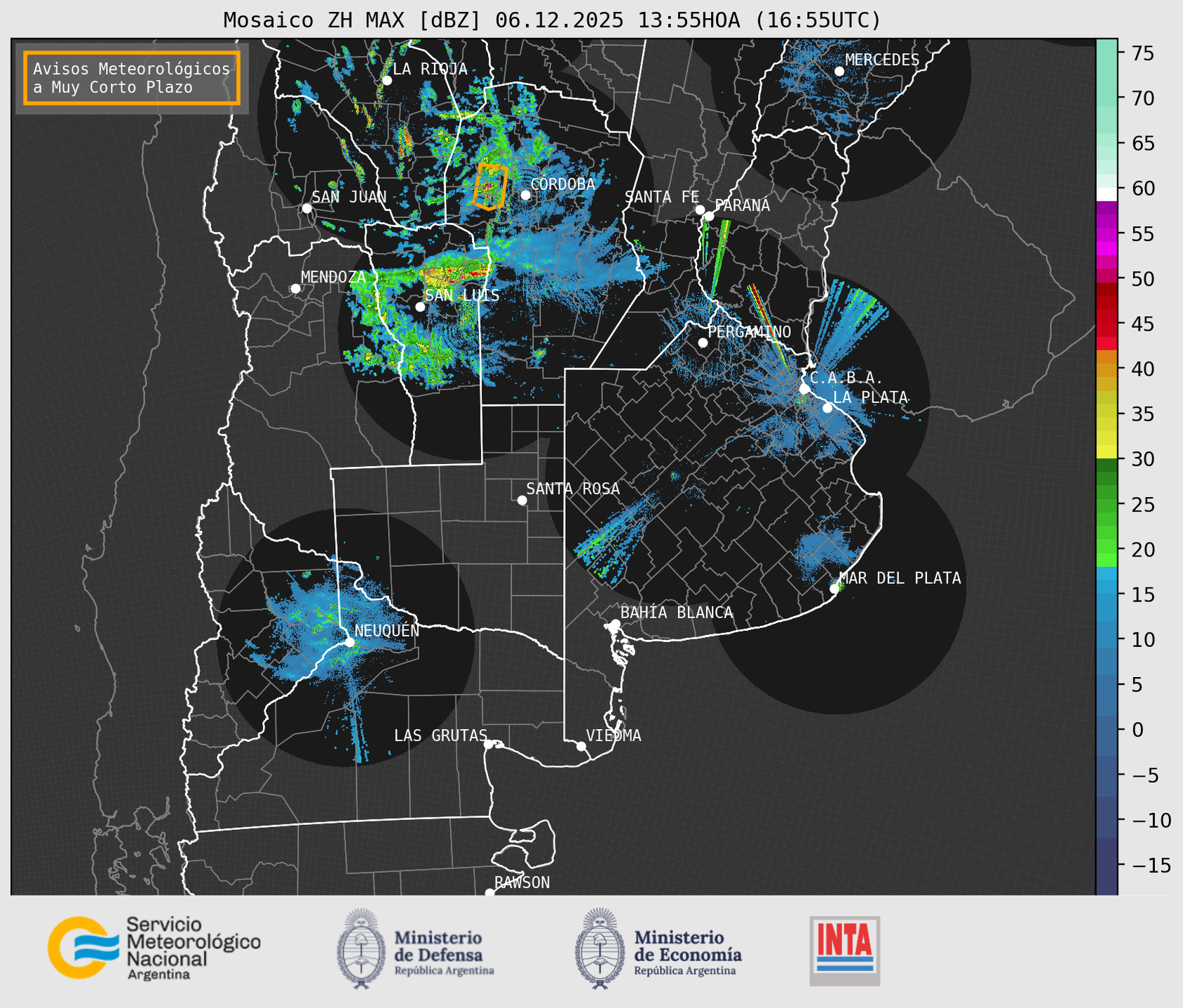Click the MENDOZA city marker dot
Viewport: 1183px width, 1008px height.
(295, 289)
